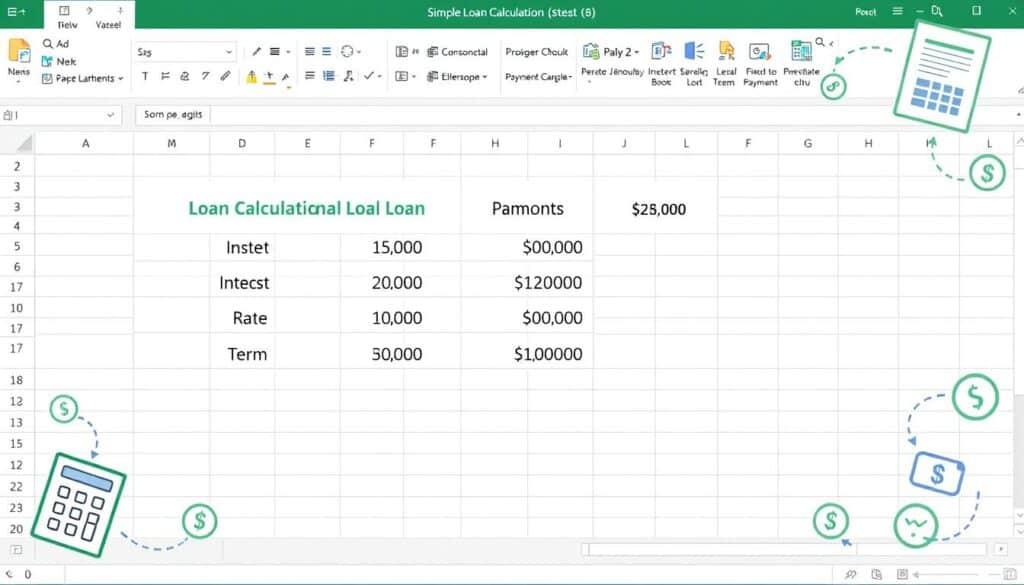This screenshot has width=1024, height=585.
Task: Click the horizontal scrollbar right arrow
Action: point(1000,549)
